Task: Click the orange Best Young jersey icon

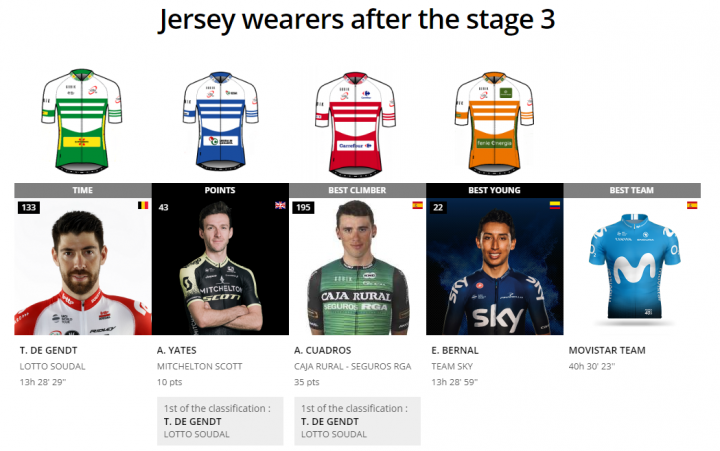Action: [x=494, y=123]
